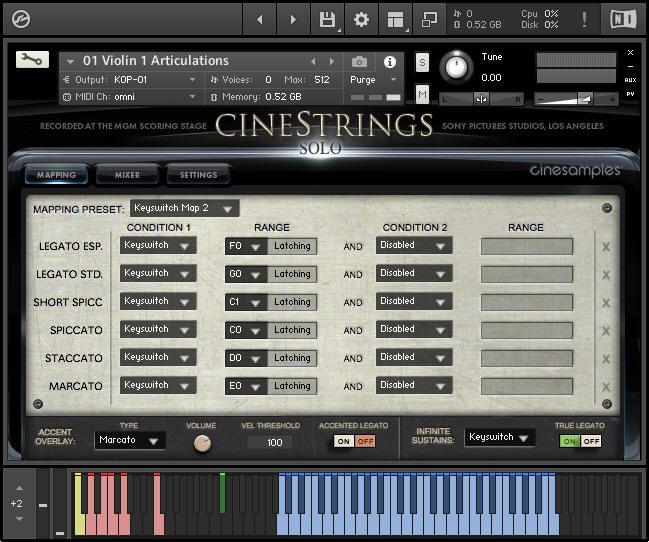Show instrument info icon
The width and height of the screenshot is (649, 542).
click(x=389, y=62)
